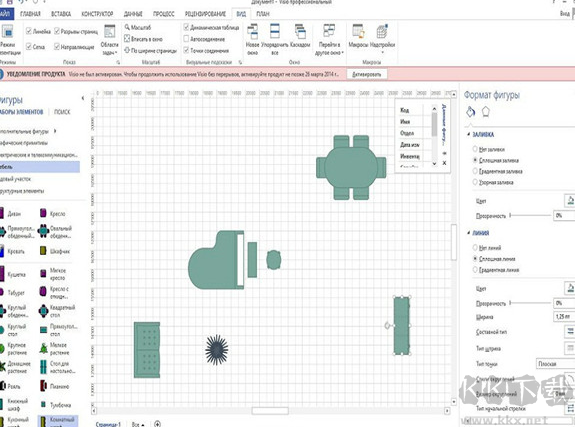The width and height of the screenshot is (575, 427).
Task: Click the Активировать button in the notification bar
Action: coord(366,74)
